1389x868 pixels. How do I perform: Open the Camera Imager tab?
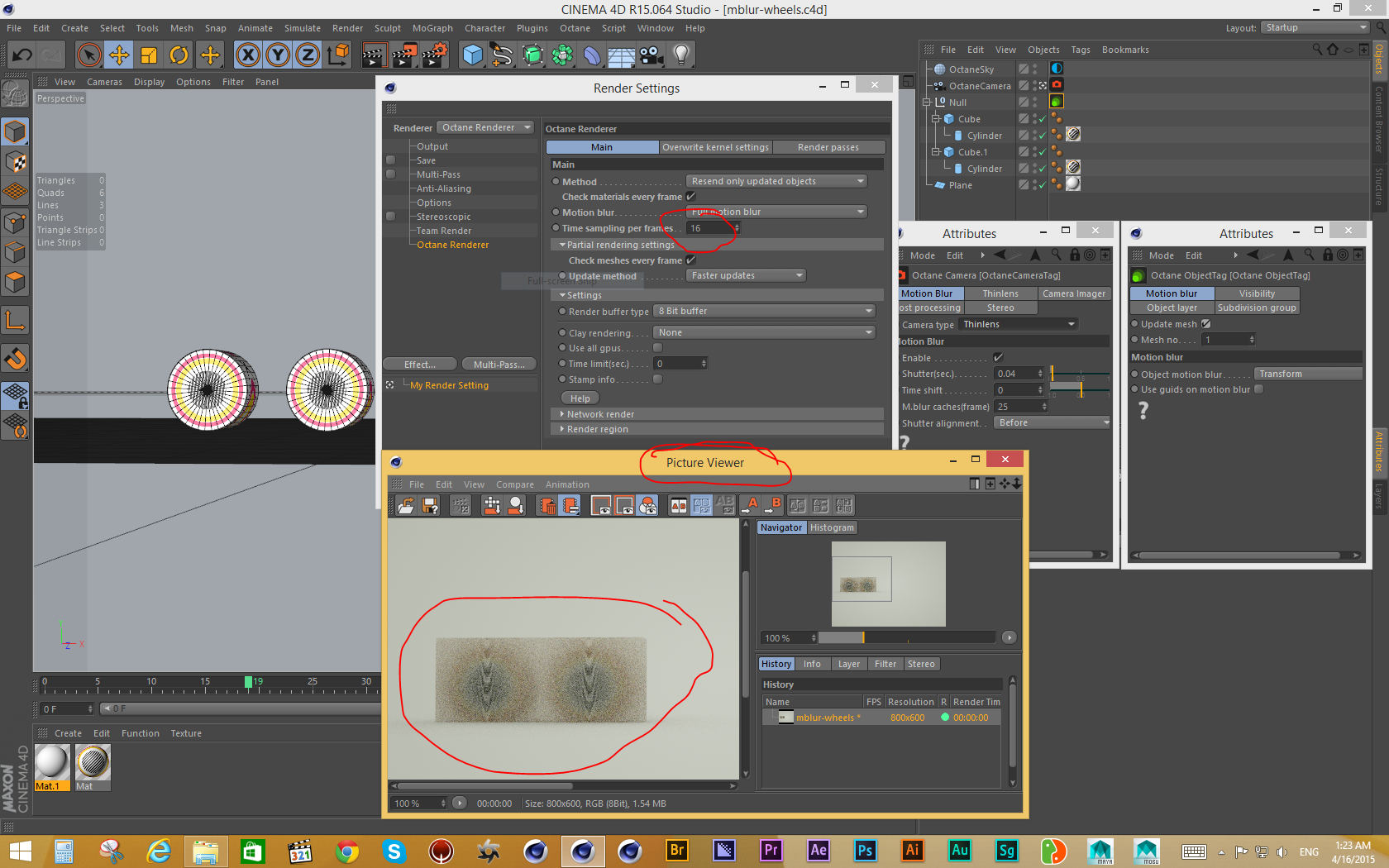point(1074,293)
